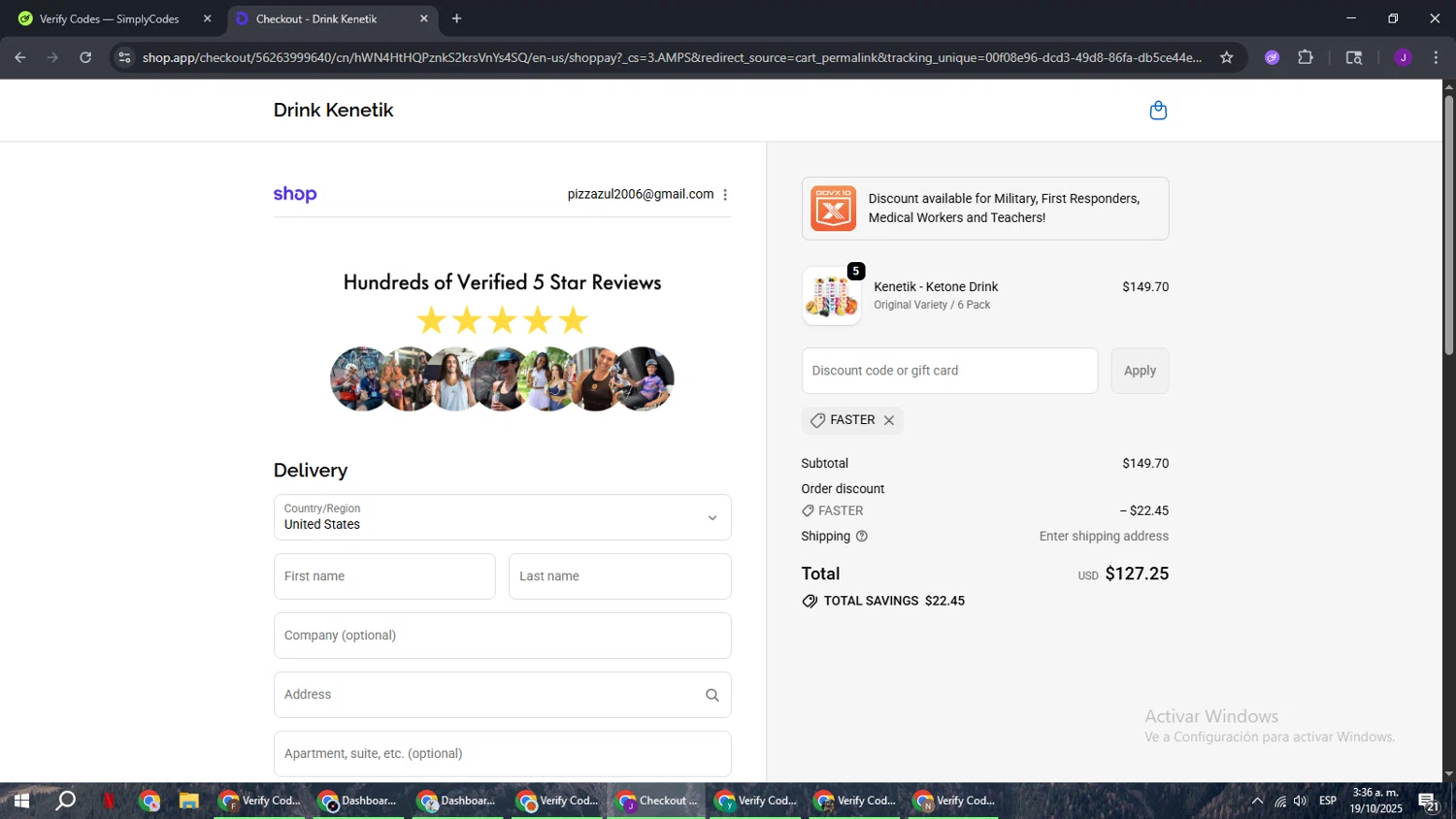Open the browser extensions puzzle icon
This screenshot has height=819, width=1456.
[x=1306, y=57]
